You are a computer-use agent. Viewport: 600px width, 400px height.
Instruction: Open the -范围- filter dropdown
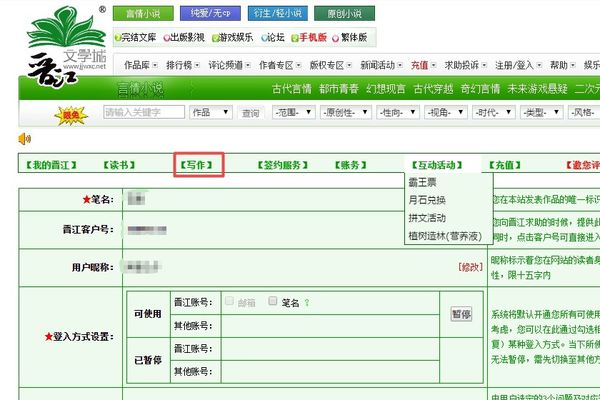[x=293, y=113]
